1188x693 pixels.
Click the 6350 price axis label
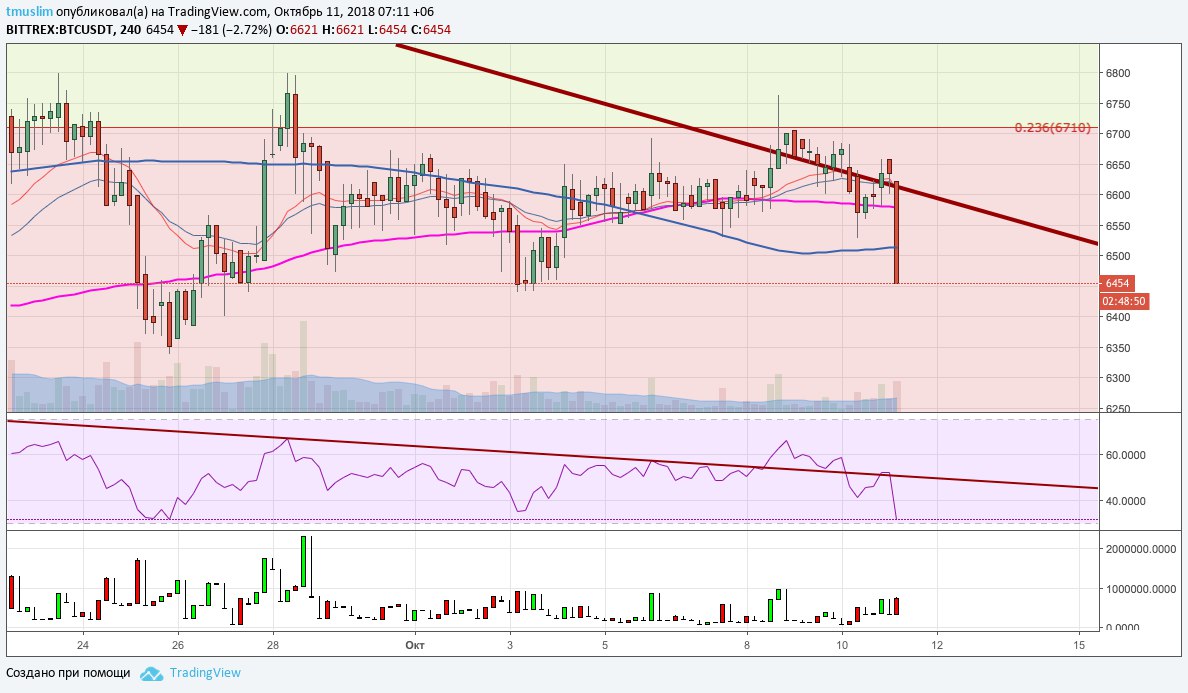click(1118, 348)
